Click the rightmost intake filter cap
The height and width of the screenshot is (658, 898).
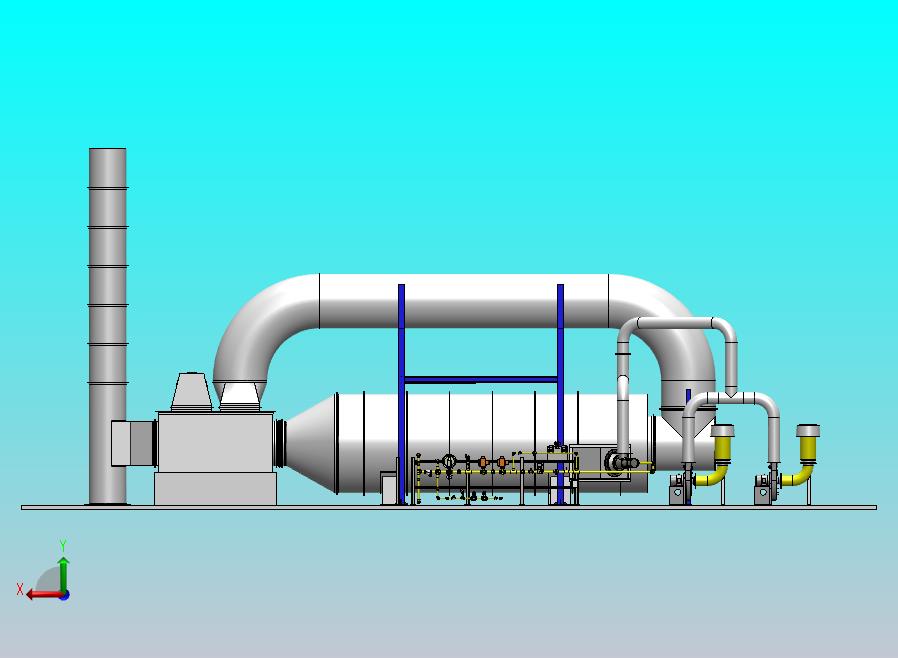tap(808, 431)
